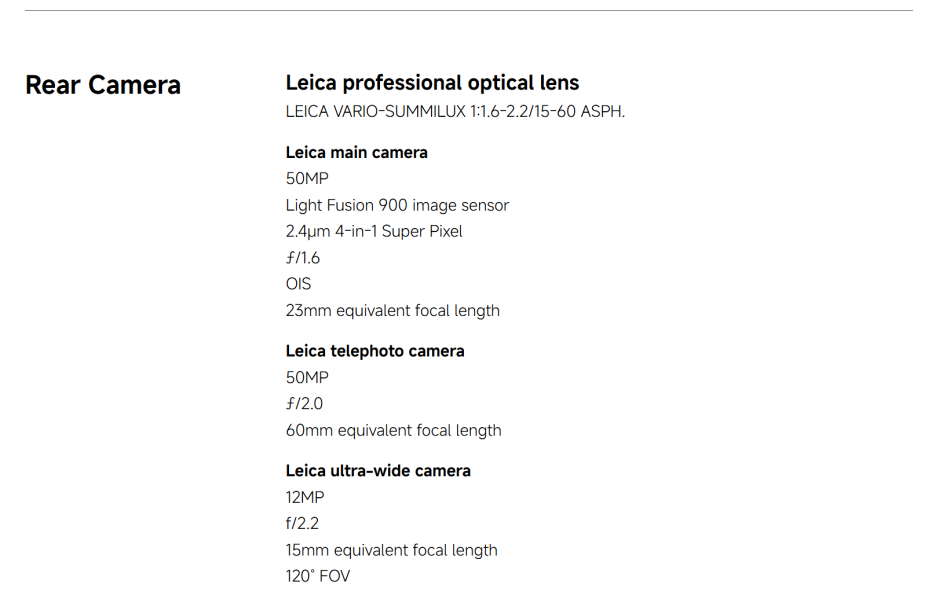This screenshot has height=592, width=950.
Task: Click the 12MP ultra-wide resolution text
Action: click(x=305, y=497)
